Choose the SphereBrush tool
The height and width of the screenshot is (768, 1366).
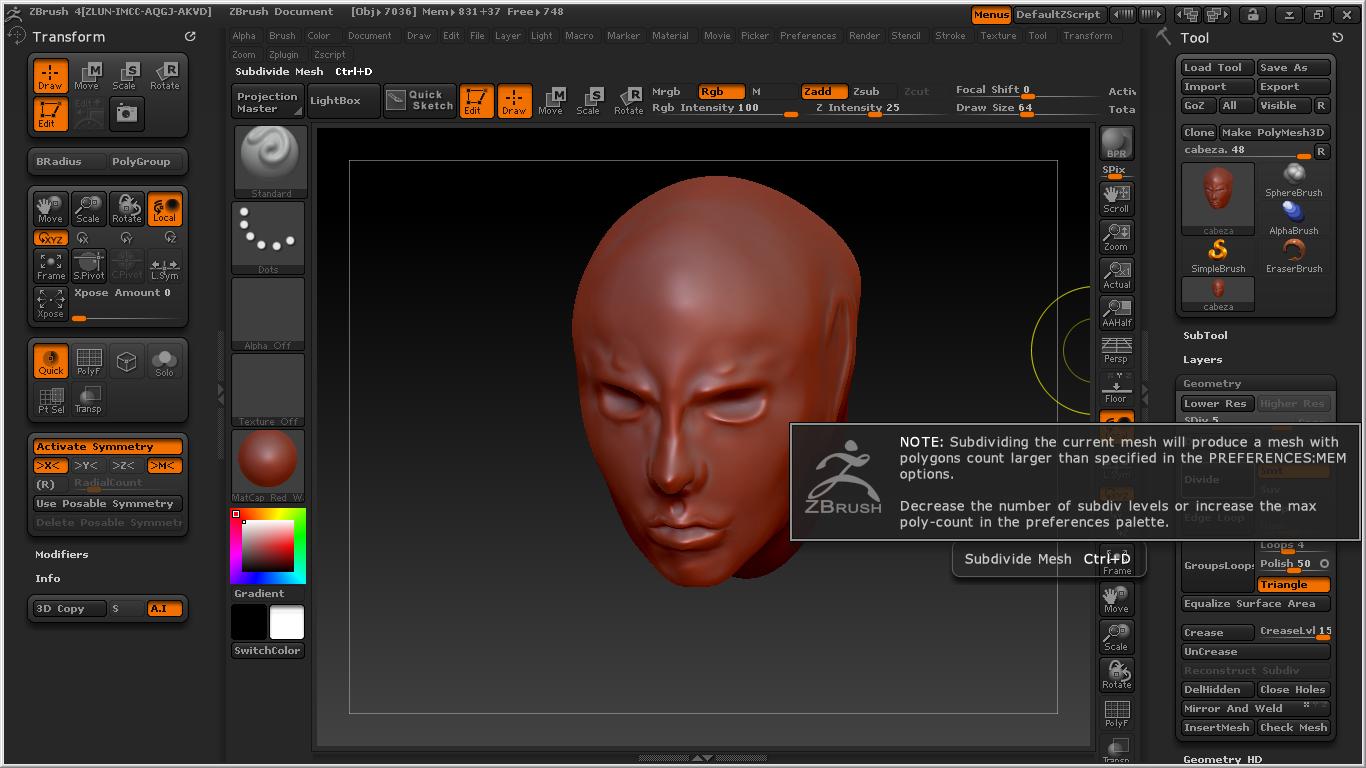tap(1294, 180)
